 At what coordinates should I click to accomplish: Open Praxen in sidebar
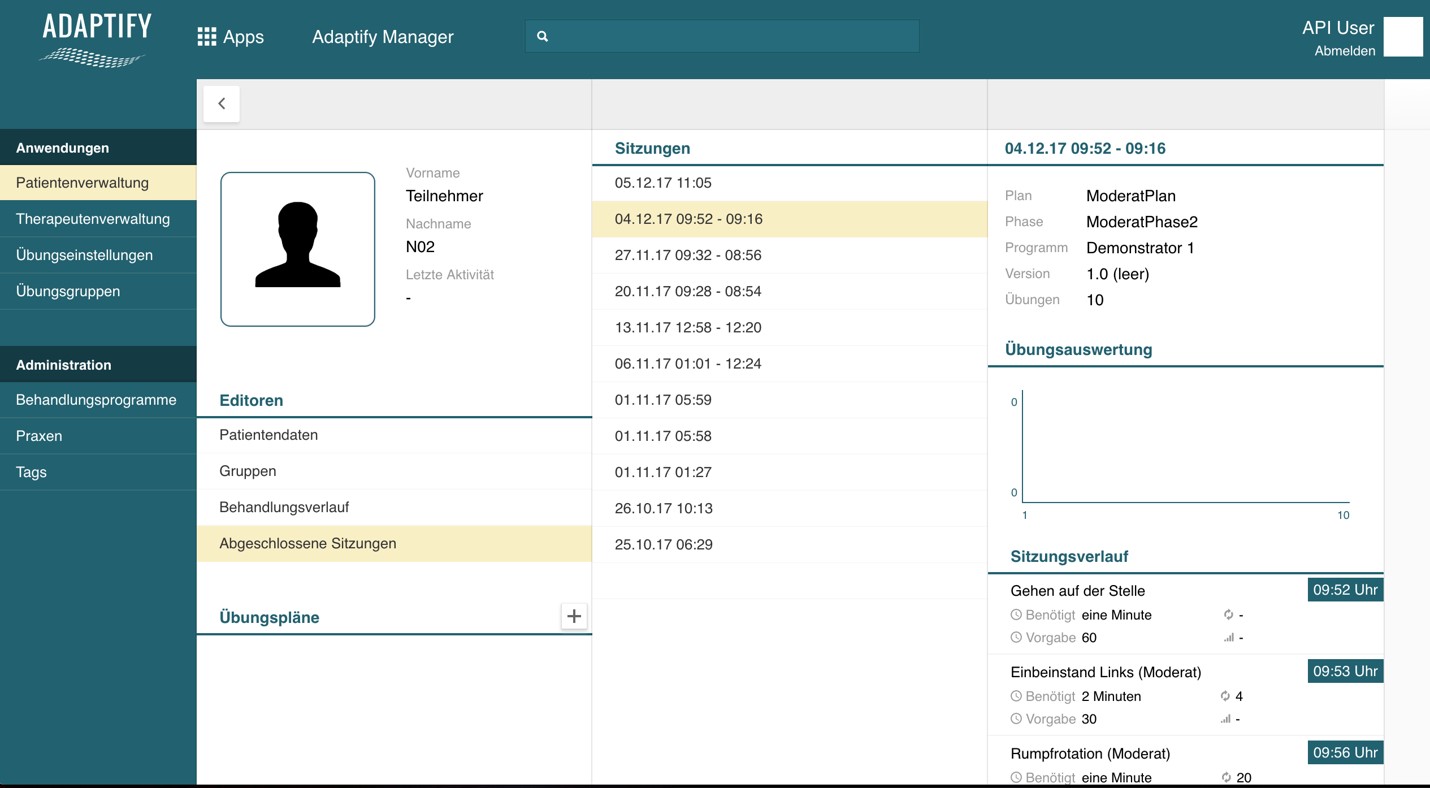point(98,436)
